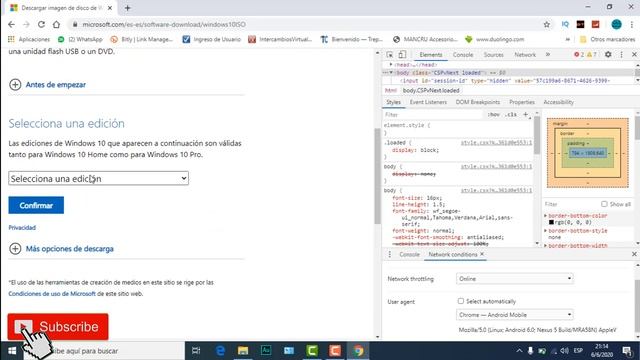Viewport: 640px width, 360px height.
Task: Open File Explorer from taskbar
Action: 243,351
